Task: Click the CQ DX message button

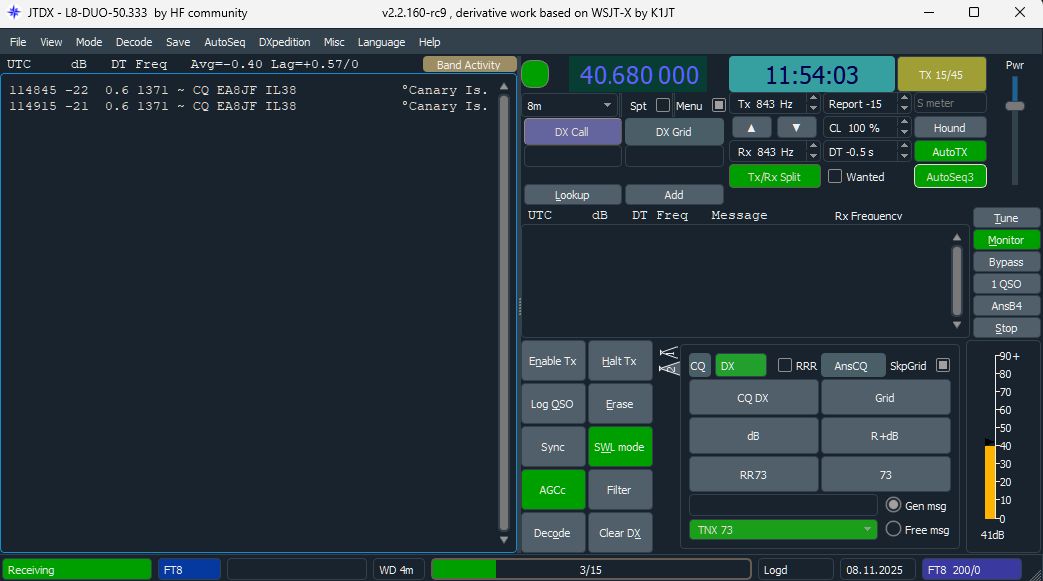Action: (x=753, y=398)
